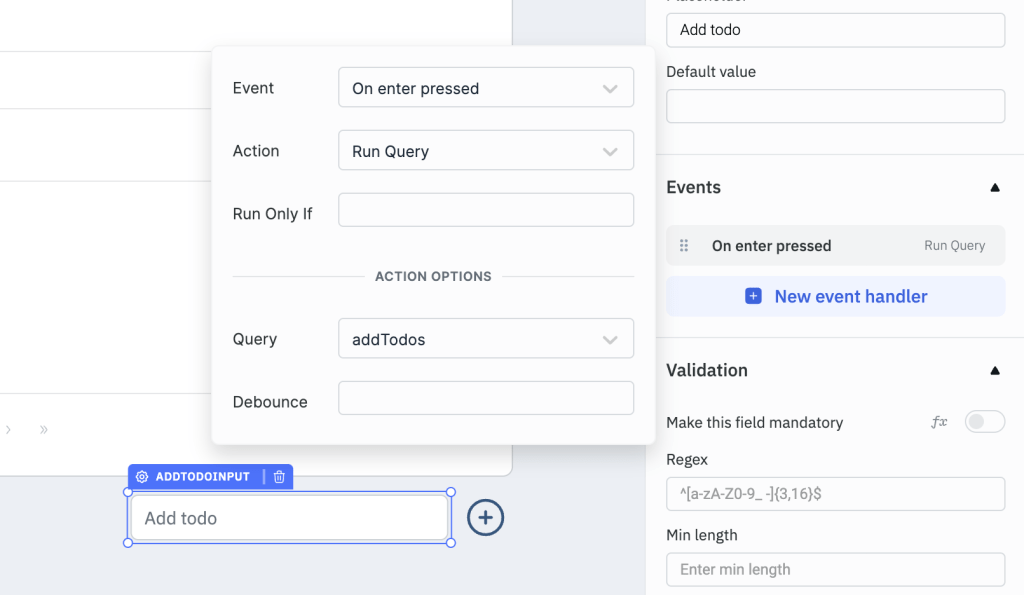Viewport: 1024px width, 595px height.
Task: Open settings via gear icon on ADDTODOINPUT label
Action: click(142, 476)
